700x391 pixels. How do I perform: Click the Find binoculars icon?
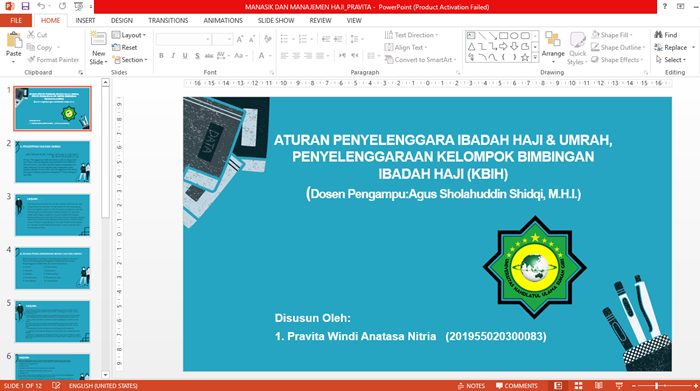658,35
